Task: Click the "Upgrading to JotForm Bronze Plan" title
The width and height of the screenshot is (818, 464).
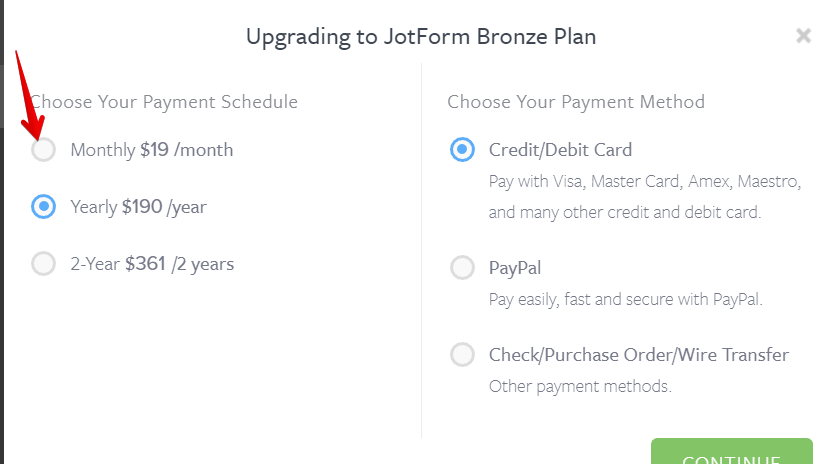Action: click(x=421, y=38)
